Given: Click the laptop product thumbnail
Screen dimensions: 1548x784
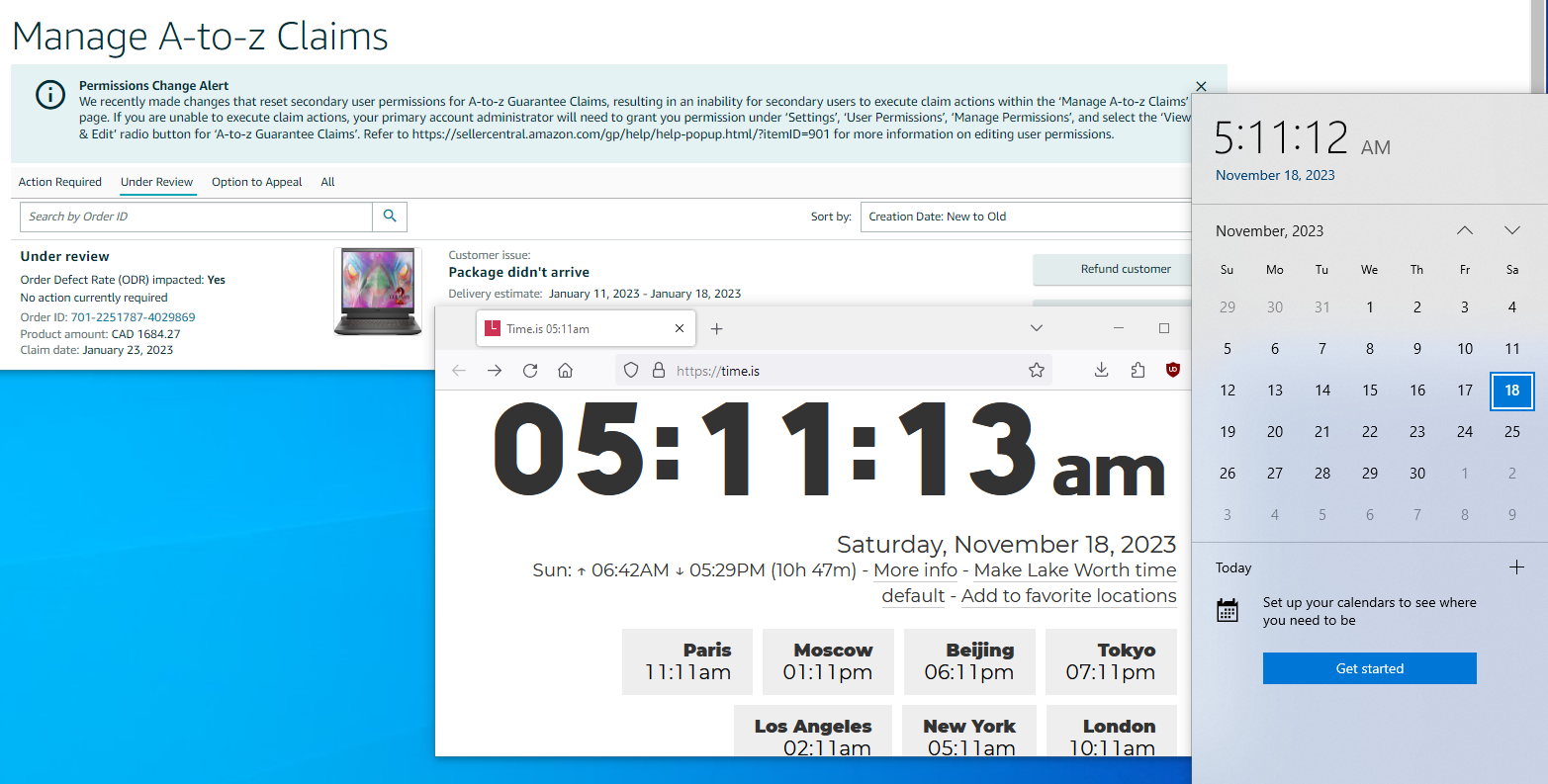Looking at the screenshot, I should coord(378,291).
